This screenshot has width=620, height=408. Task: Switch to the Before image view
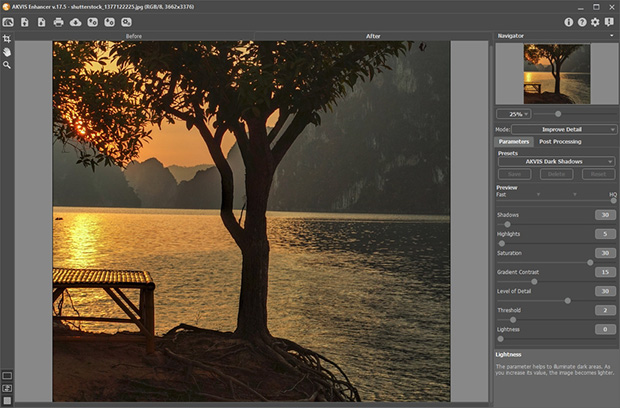pyautogui.click(x=132, y=36)
